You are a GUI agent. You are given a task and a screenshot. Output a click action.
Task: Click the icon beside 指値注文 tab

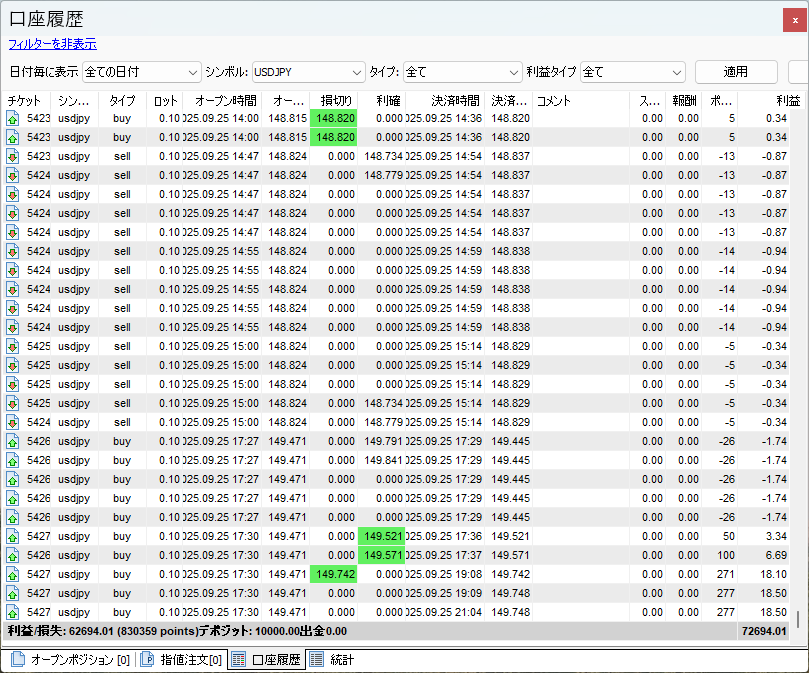[x=147, y=660]
